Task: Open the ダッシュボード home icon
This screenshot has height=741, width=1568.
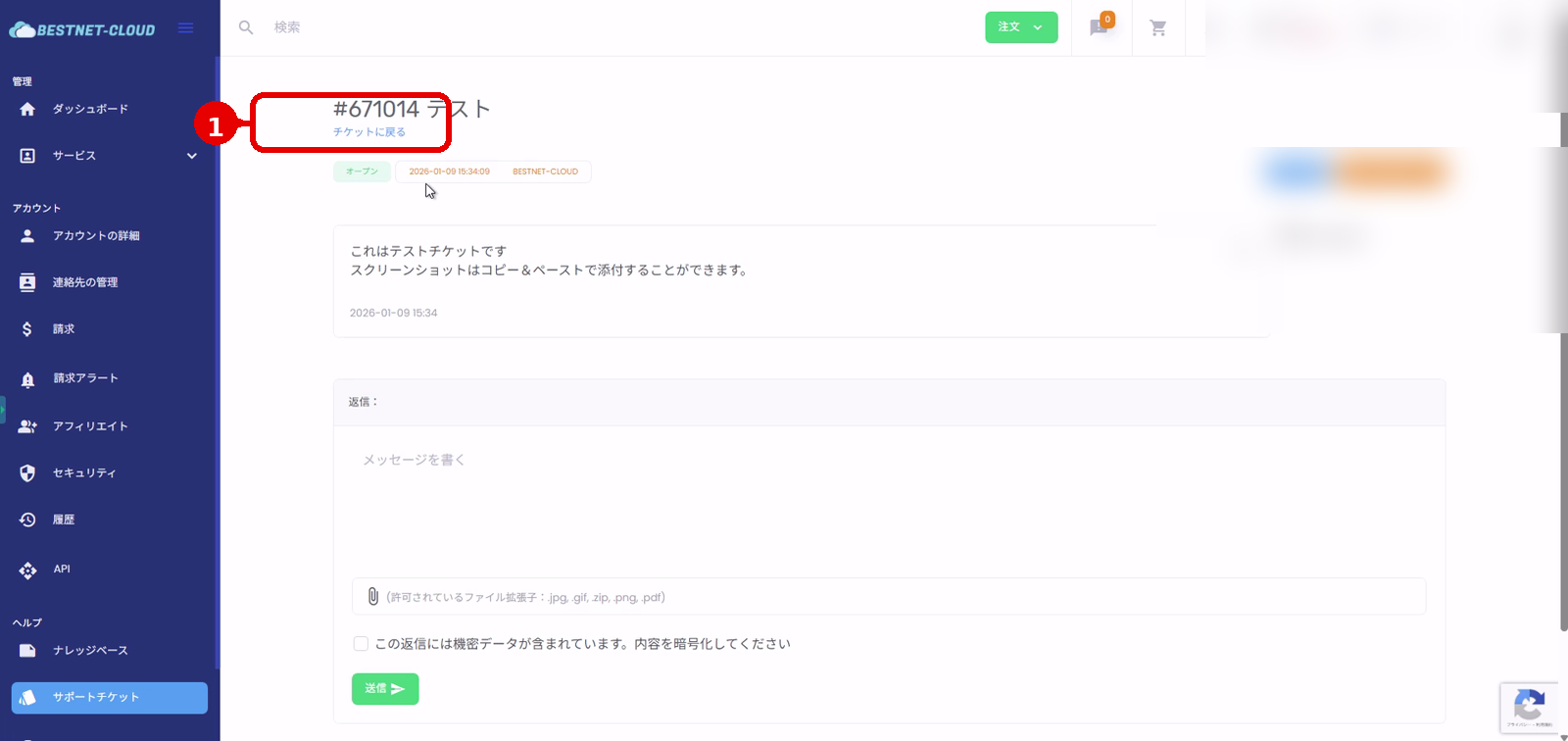Action: coord(27,109)
